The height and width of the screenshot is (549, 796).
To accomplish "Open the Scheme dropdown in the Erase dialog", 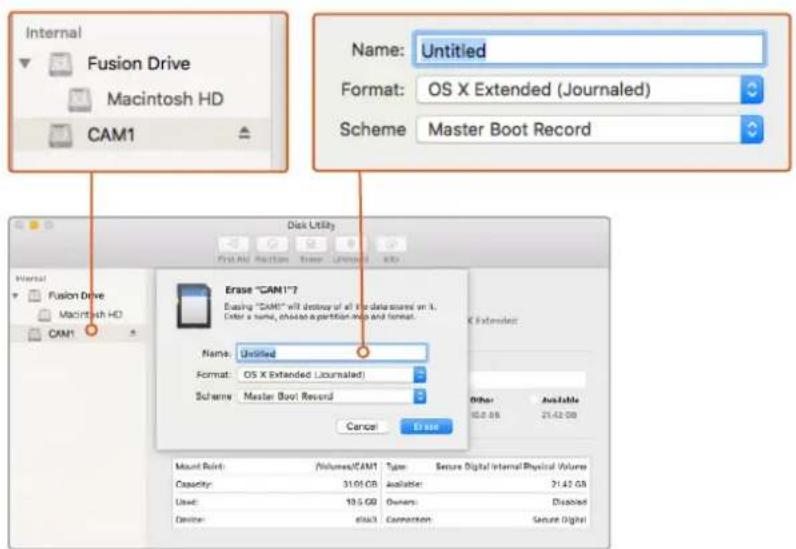I will pos(332,396).
